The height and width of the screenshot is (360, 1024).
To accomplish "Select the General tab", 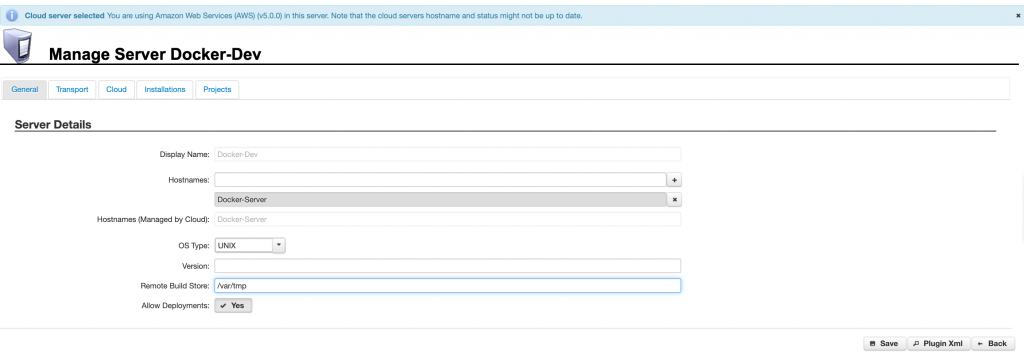I will click(x=25, y=90).
